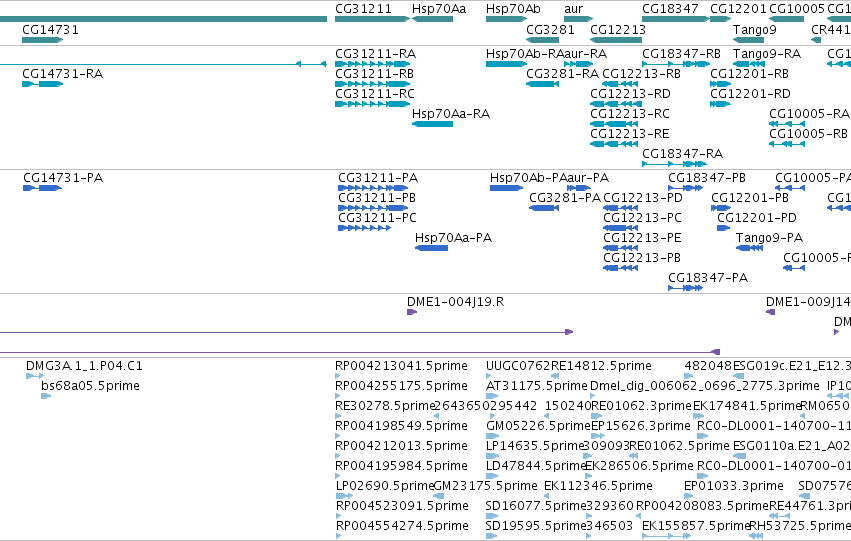Select transcript CG14731-RA
The image size is (851, 541).
[x=42, y=84]
